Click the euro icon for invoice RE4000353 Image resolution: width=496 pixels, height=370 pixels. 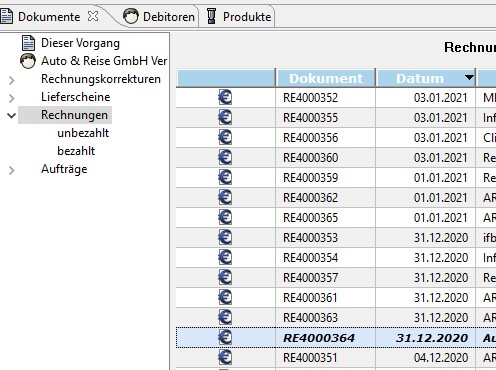[225, 237]
